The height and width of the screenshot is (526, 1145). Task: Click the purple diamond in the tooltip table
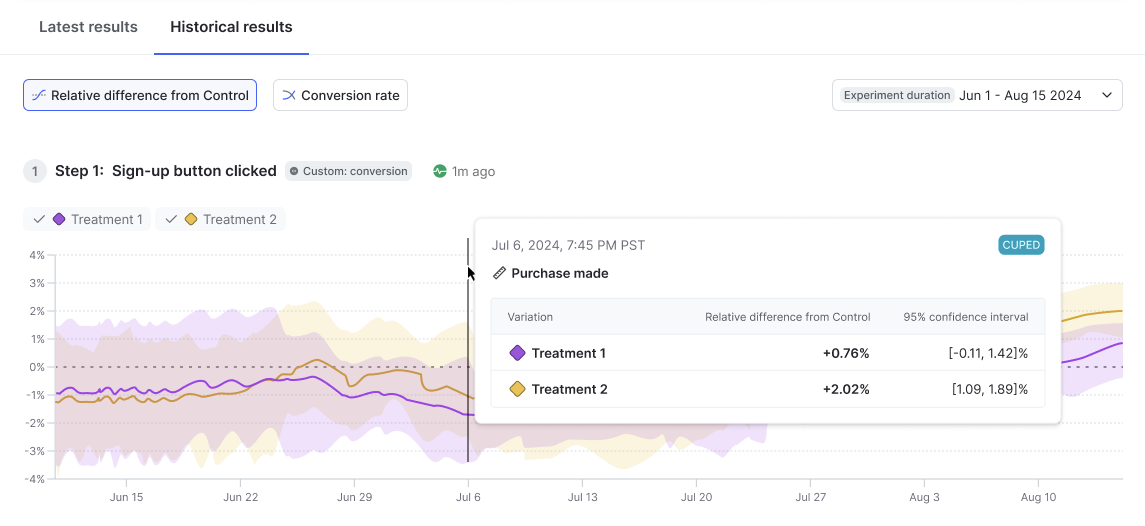517,353
